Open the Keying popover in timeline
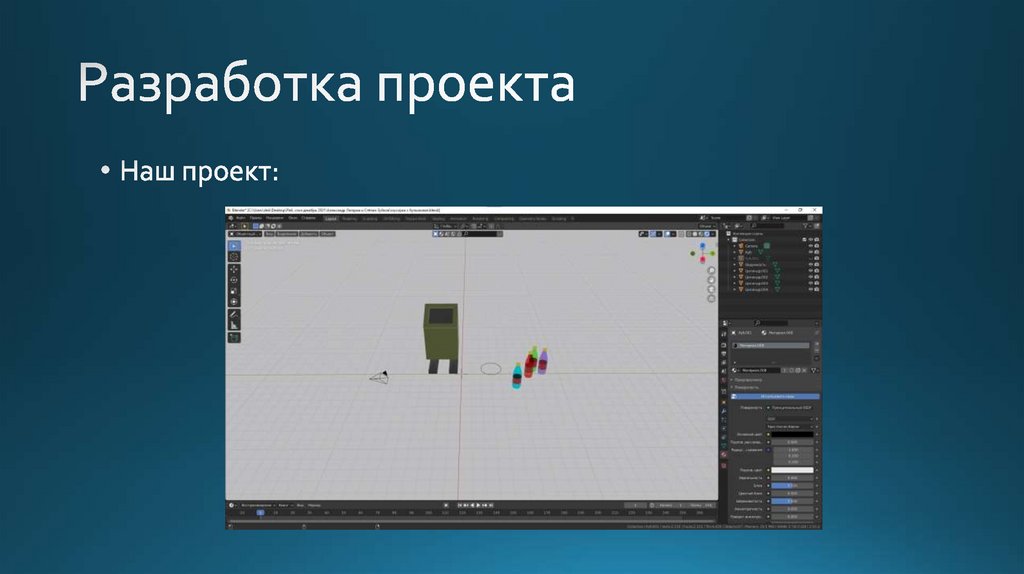This screenshot has height=574, width=1024. 284,505
